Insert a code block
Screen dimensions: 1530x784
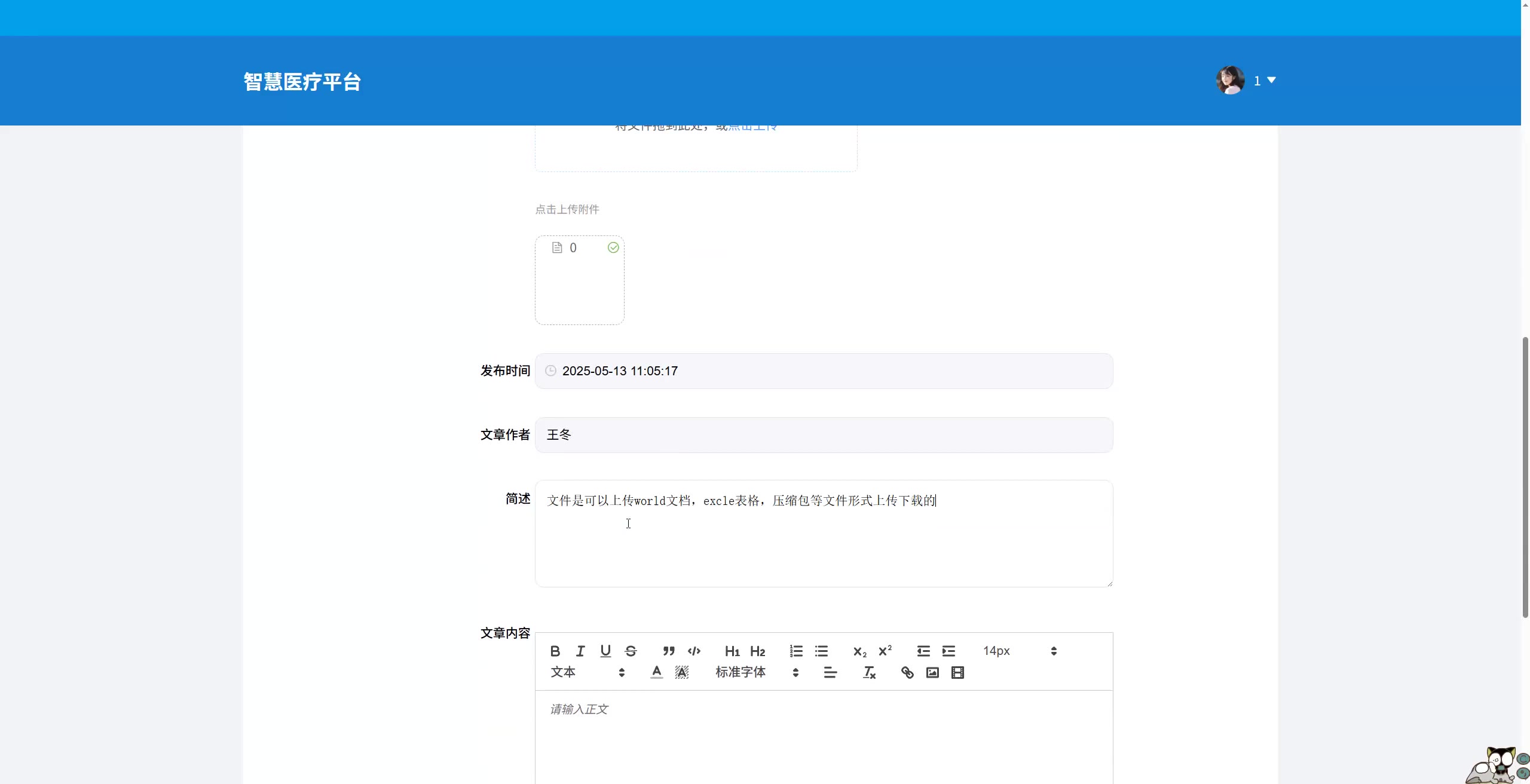[694, 651]
